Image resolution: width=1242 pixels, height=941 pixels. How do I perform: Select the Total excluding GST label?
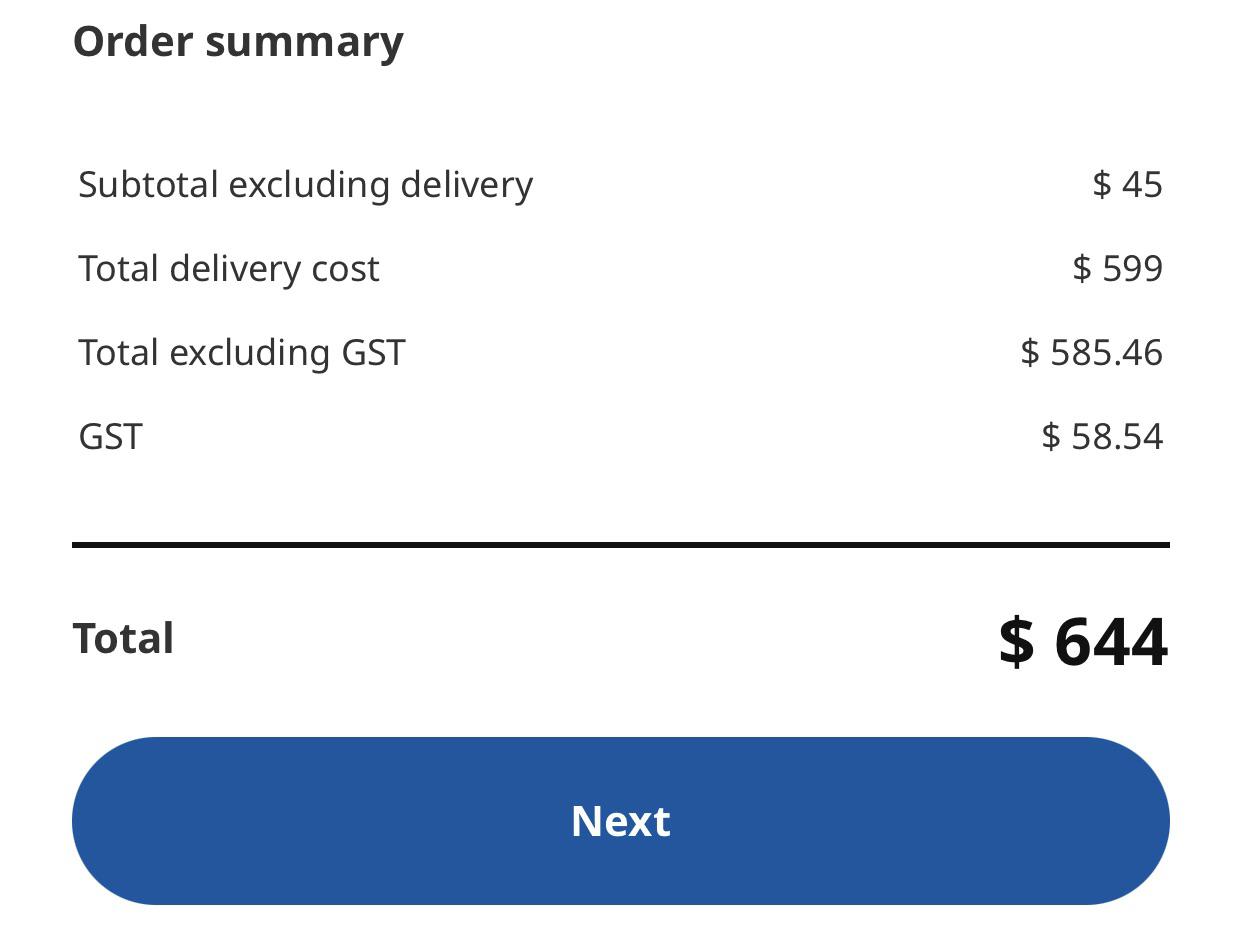click(241, 351)
